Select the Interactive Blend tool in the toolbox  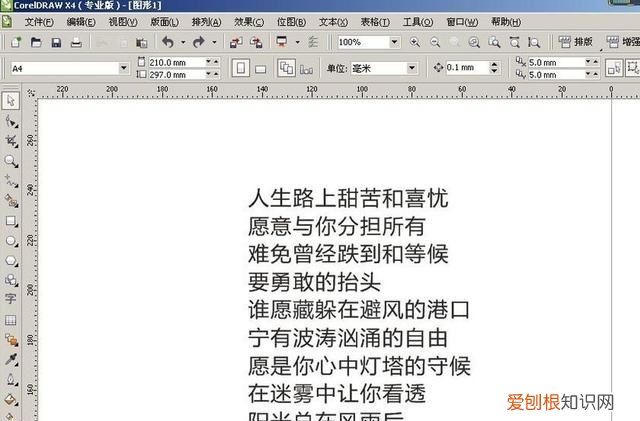point(11,340)
